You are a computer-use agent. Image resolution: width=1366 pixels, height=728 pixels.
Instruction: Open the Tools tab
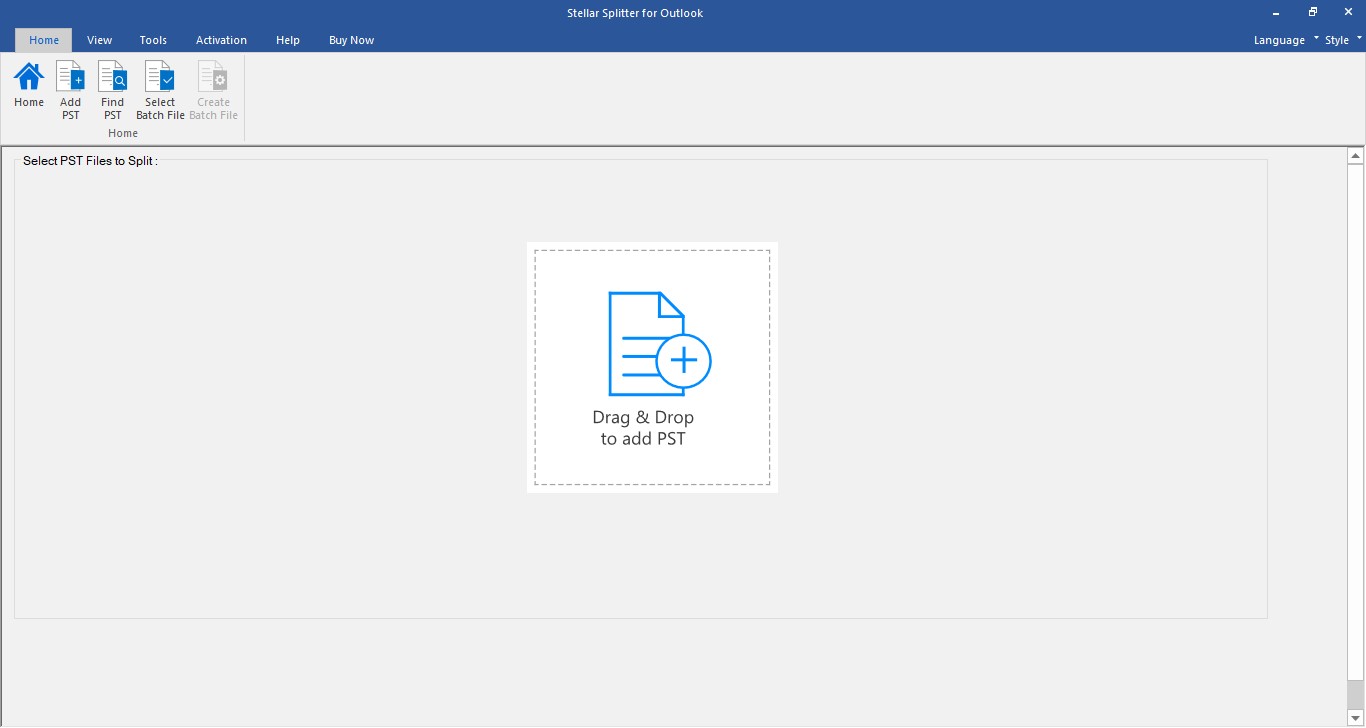[153, 40]
